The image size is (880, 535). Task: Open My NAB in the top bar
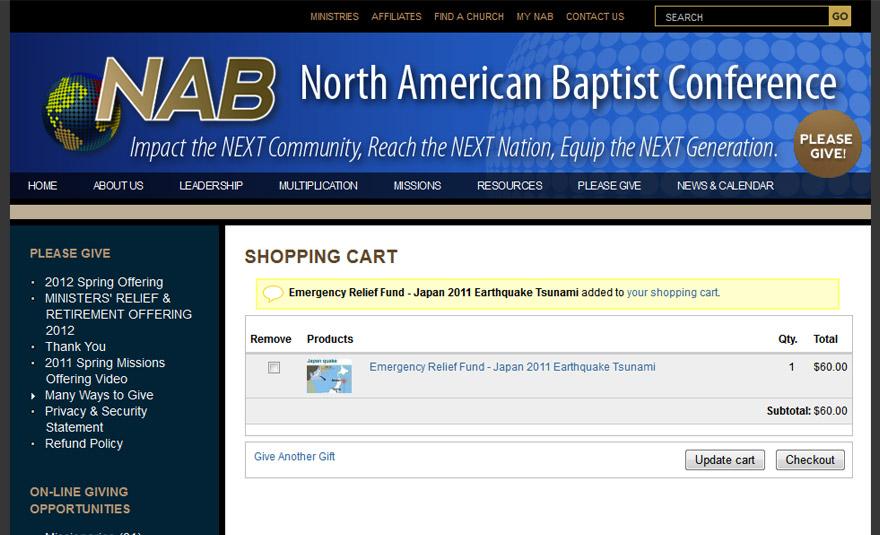pyautogui.click(x=535, y=17)
